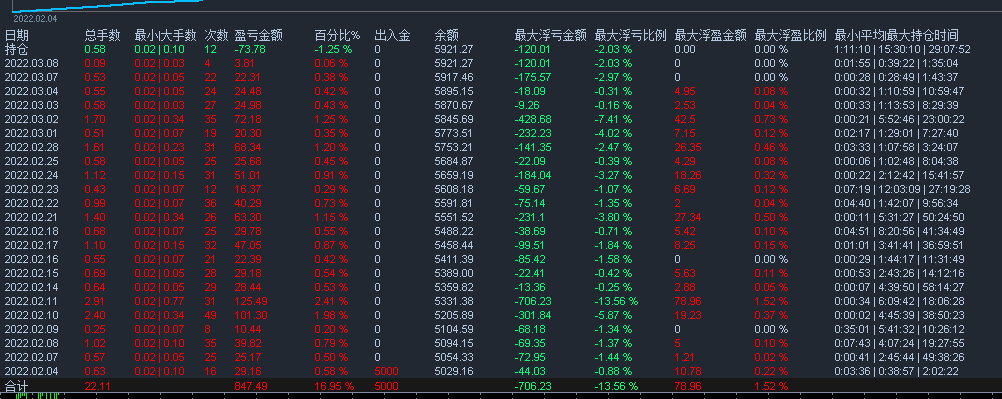Viewport: 1002px width, 399px height.
Task: Select the 2022.02.18 date row
Action: 31,231
